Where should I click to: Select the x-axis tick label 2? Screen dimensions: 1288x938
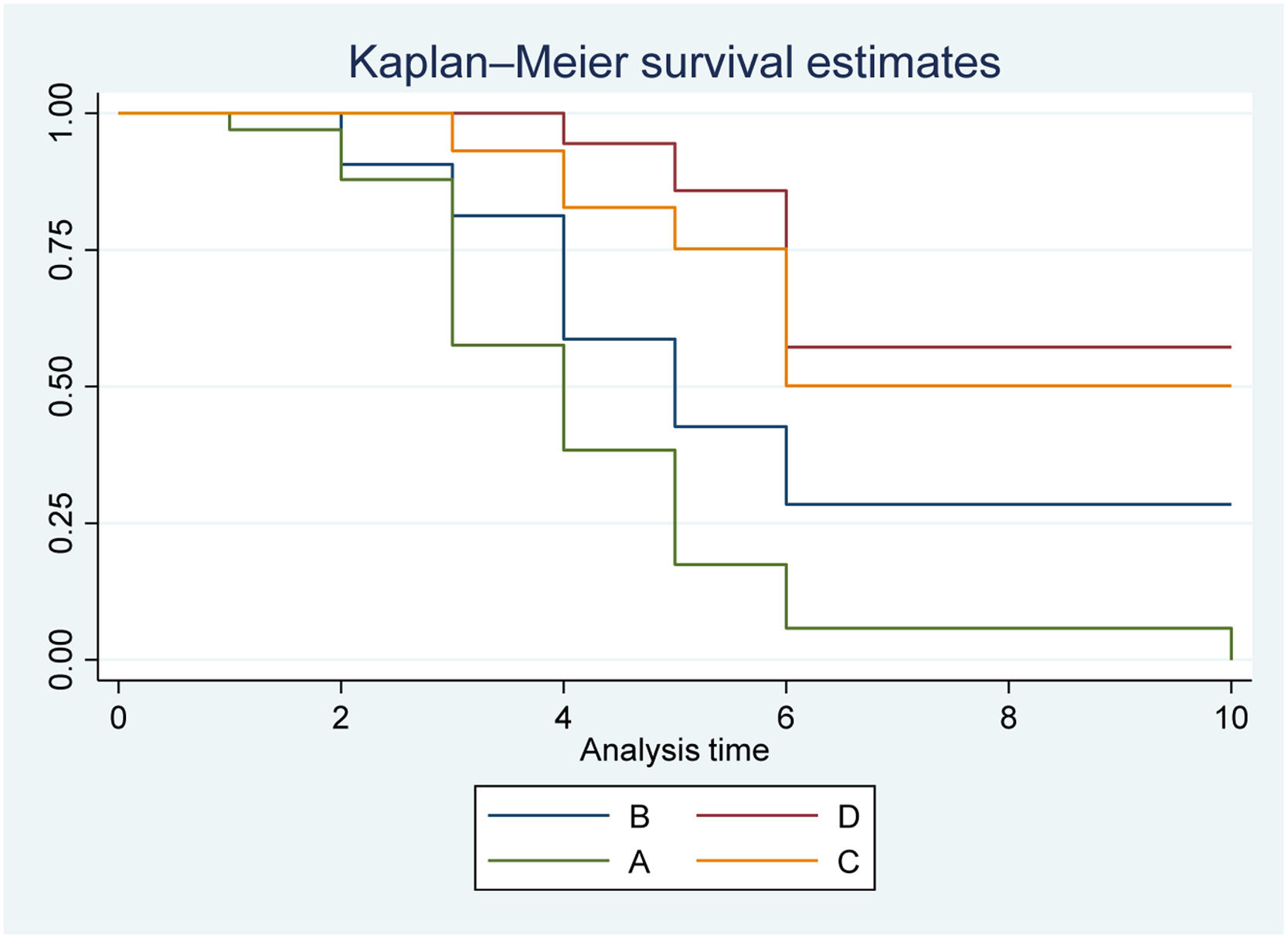click(341, 718)
